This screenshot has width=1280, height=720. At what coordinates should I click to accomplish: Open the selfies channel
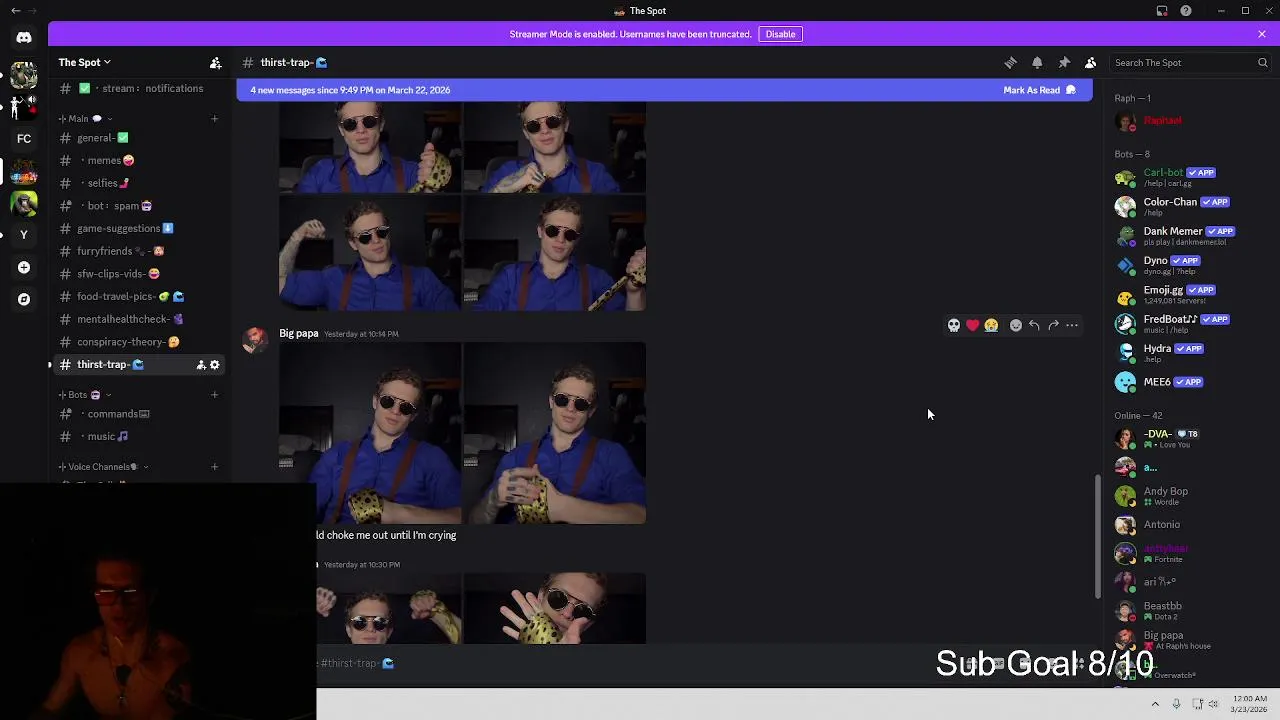click(x=139, y=183)
